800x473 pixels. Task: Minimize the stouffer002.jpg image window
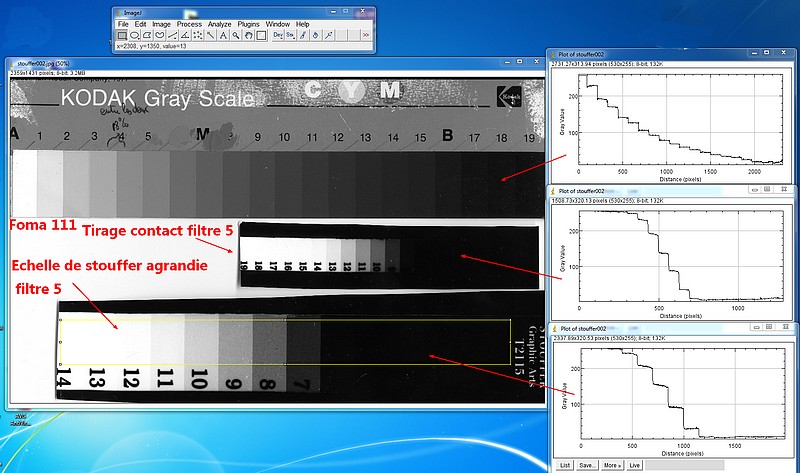(x=507, y=62)
